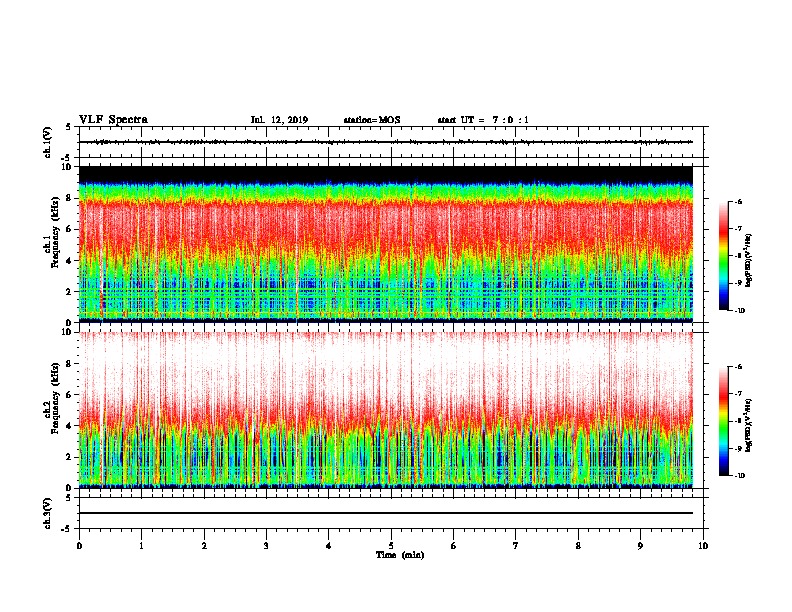The image size is (792, 612).
Task: Click the "start UT = 7 : 0 : 1" text
Action: pyautogui.click(x=483, y=120)
